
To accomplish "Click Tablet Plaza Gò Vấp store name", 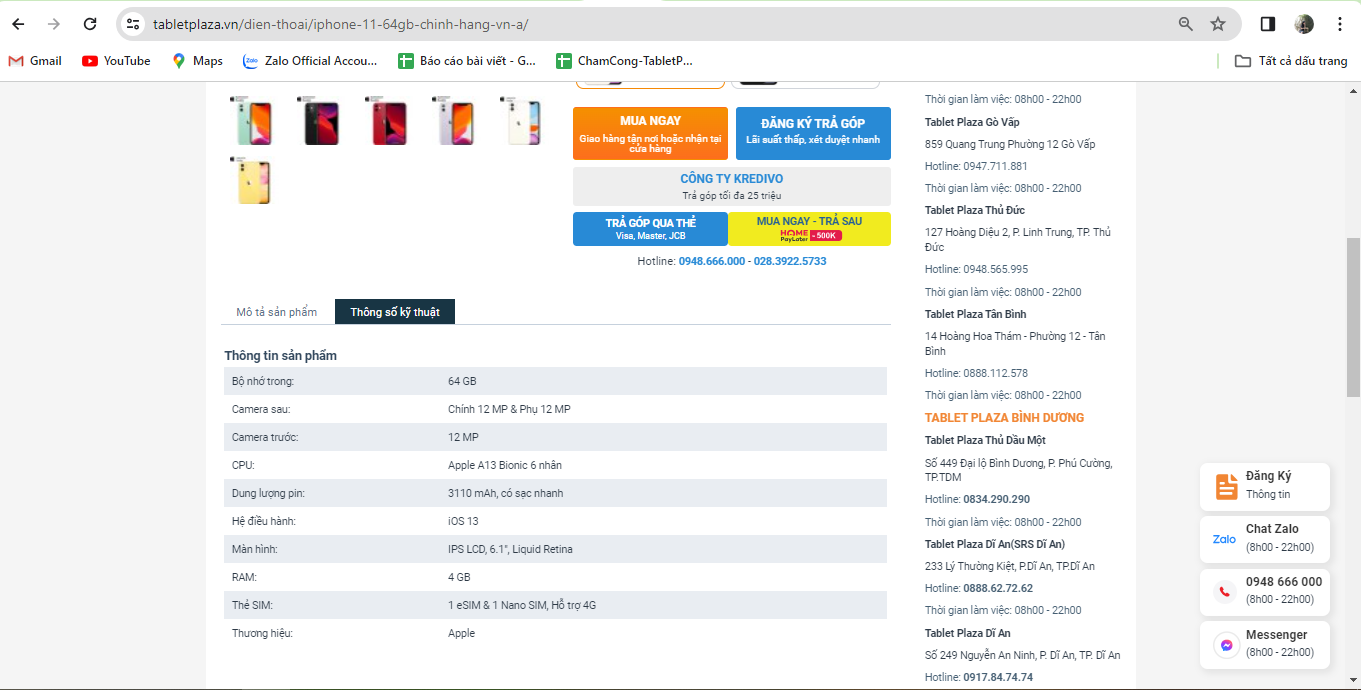I will tap(971, 122).
